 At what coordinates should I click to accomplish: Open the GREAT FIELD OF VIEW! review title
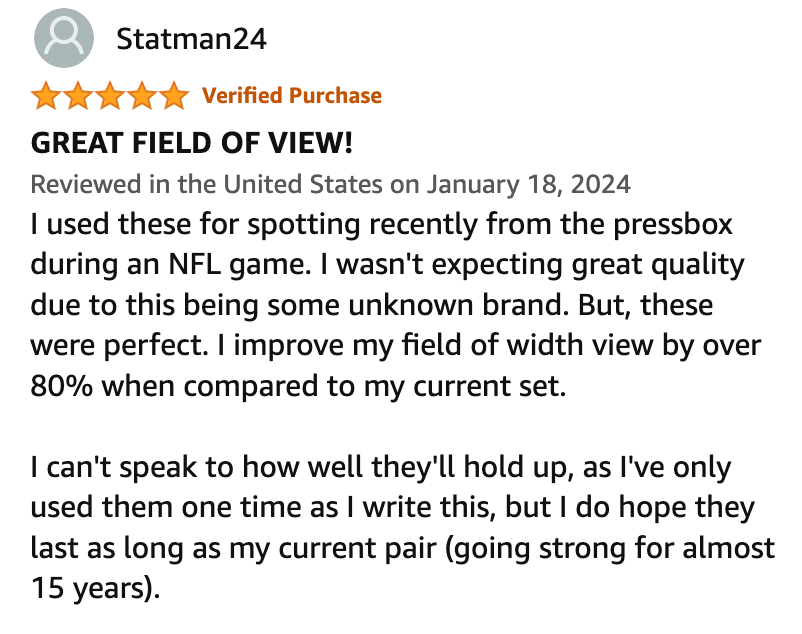tap(192, 142)
